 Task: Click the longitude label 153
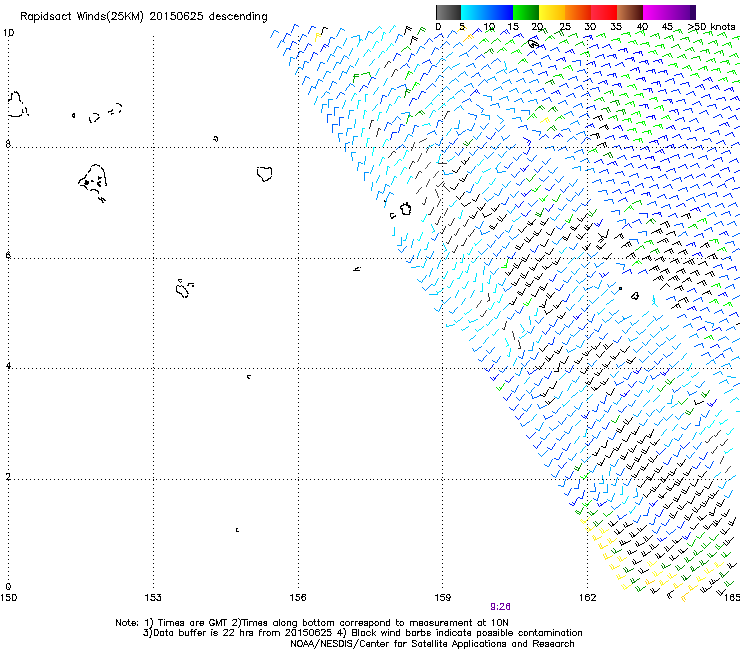tap(153, 598)
